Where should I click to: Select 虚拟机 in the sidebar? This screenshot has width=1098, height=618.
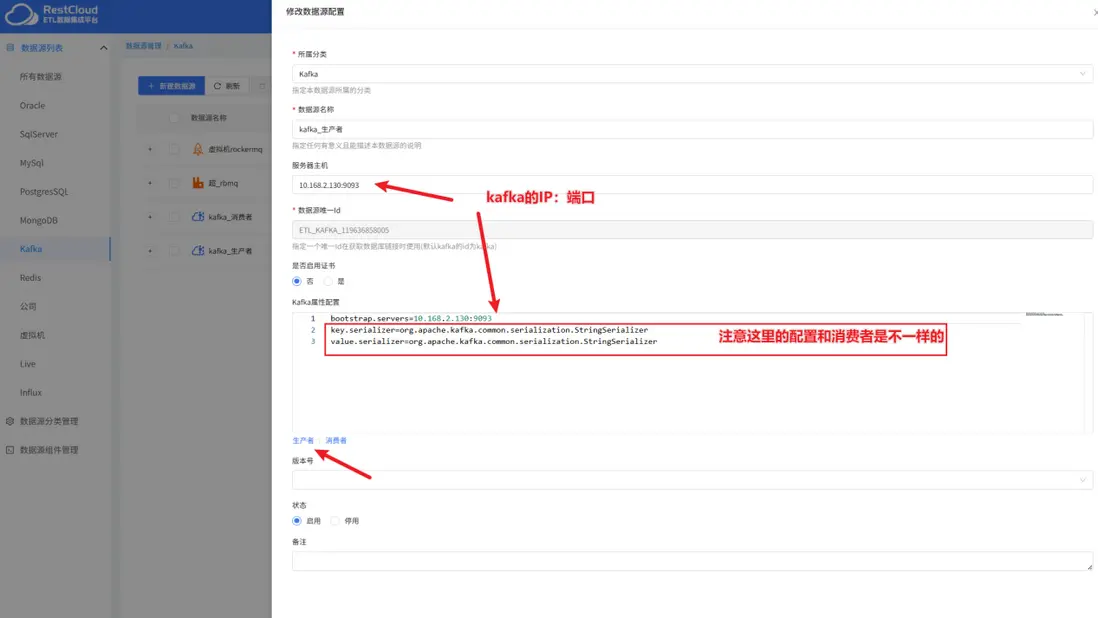pyautogui.click(x=32, y=335)
